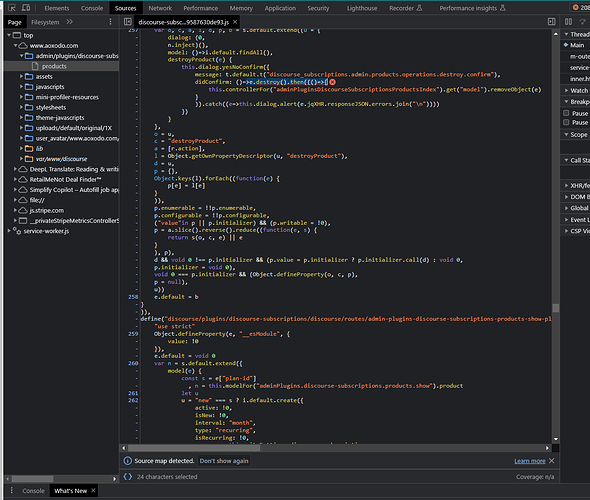Click Don't show again button

(224, 461)
